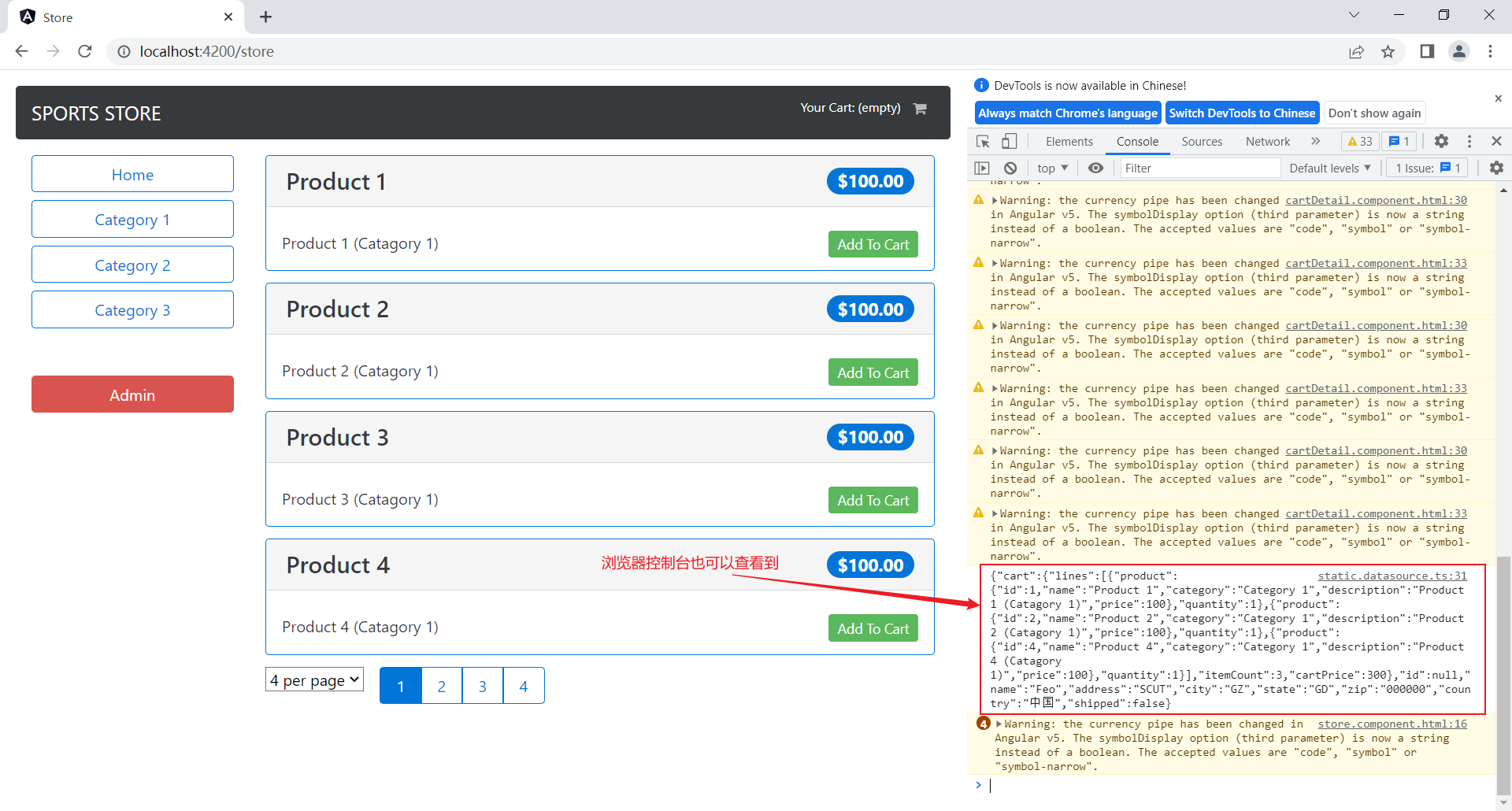
Task: Change the '4 per page' selector
Action: [314, 680]
